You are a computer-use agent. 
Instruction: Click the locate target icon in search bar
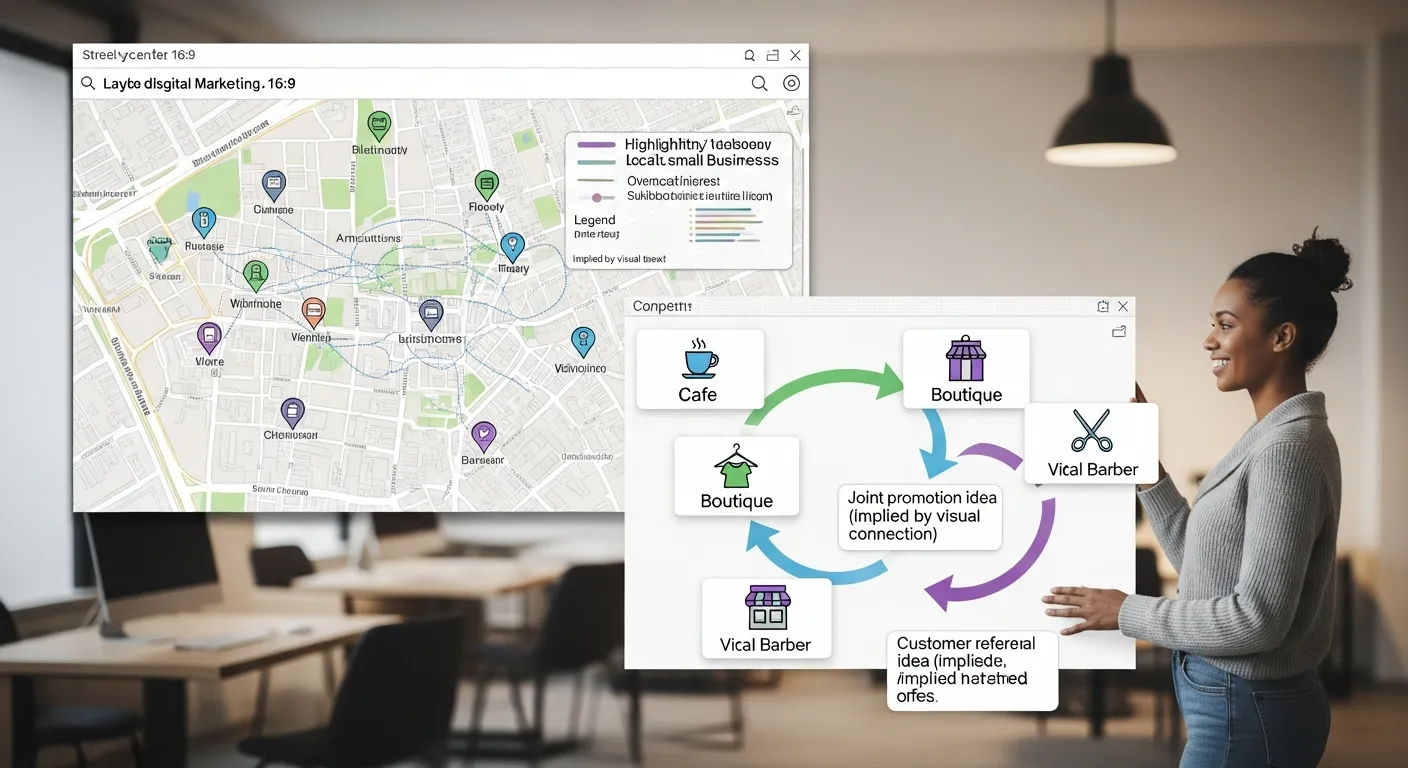(791, 84)
